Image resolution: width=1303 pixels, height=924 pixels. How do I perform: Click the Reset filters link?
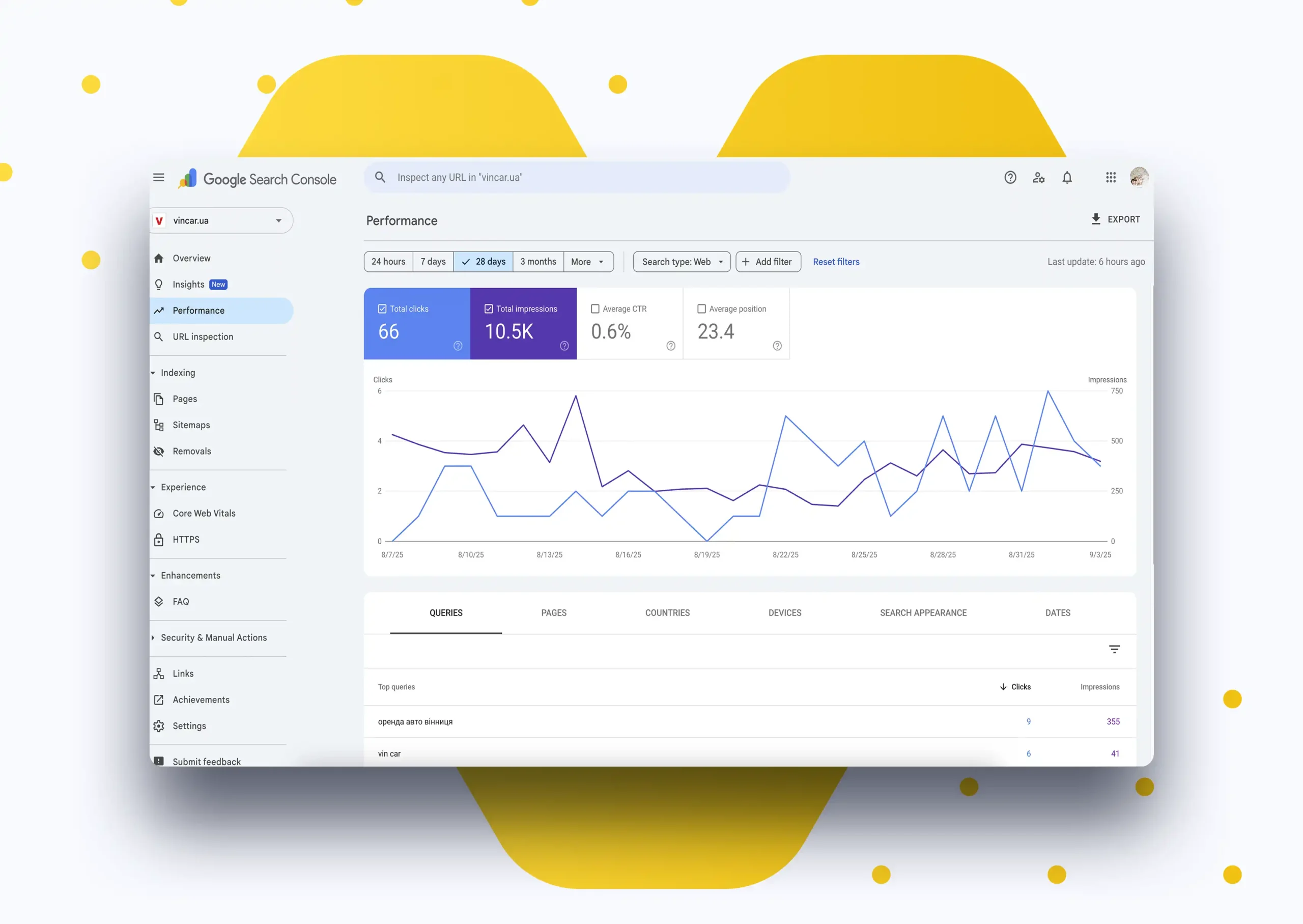[x=836, y=262]
